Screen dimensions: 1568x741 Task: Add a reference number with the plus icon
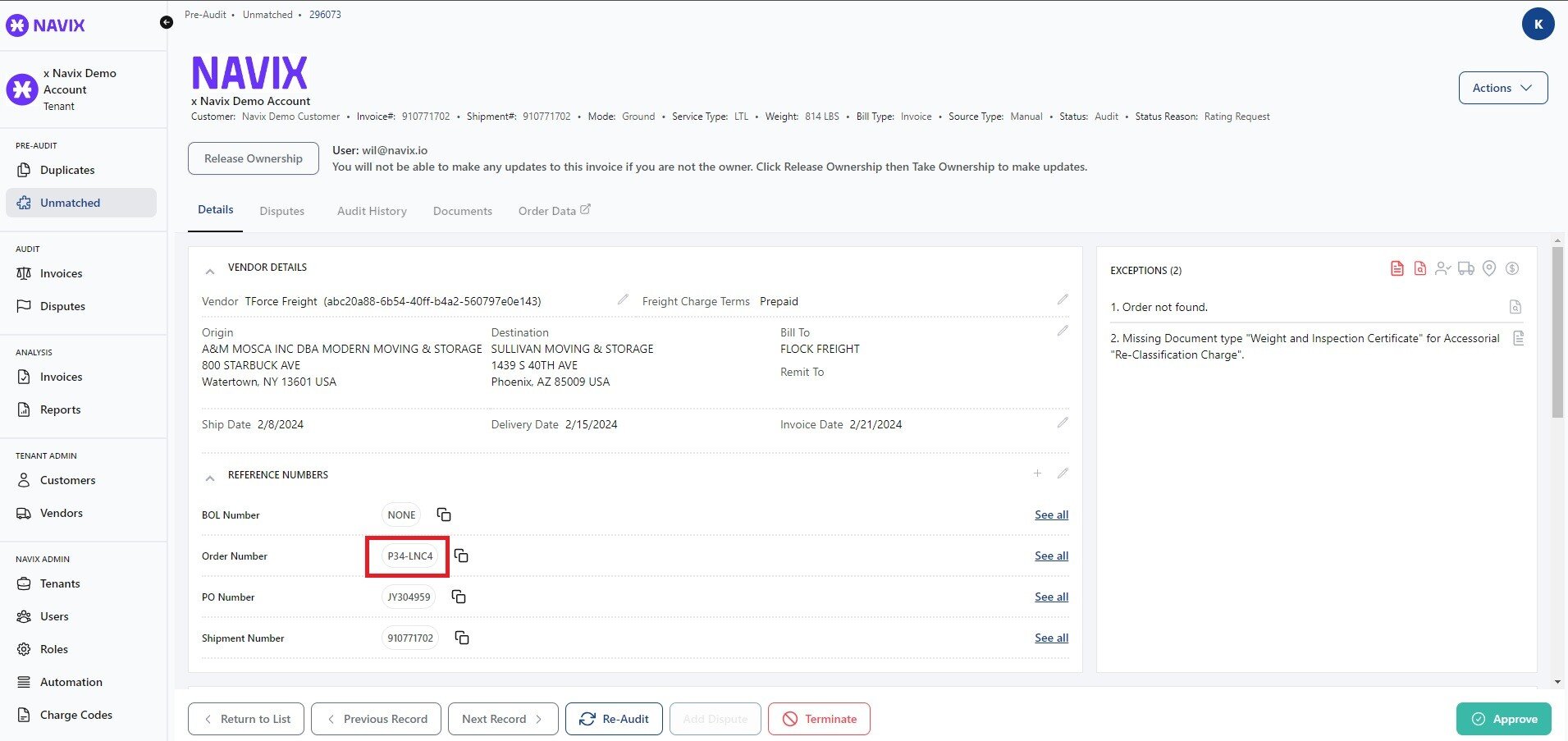(1037, 473)
